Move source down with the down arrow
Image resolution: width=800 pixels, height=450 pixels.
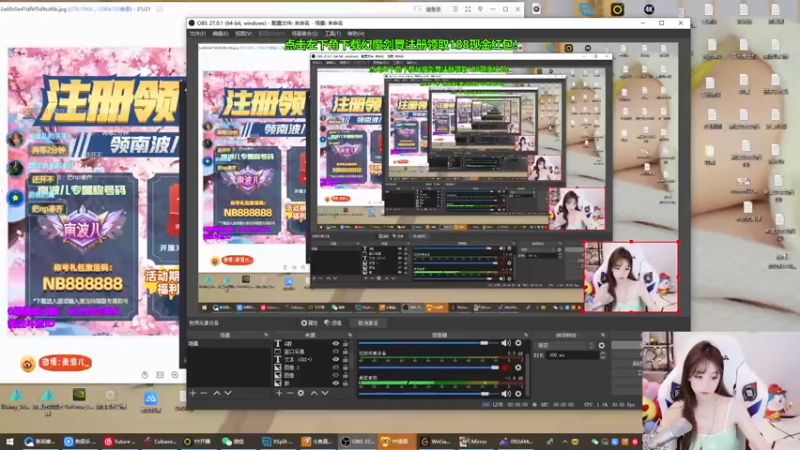tap(325, 393)
